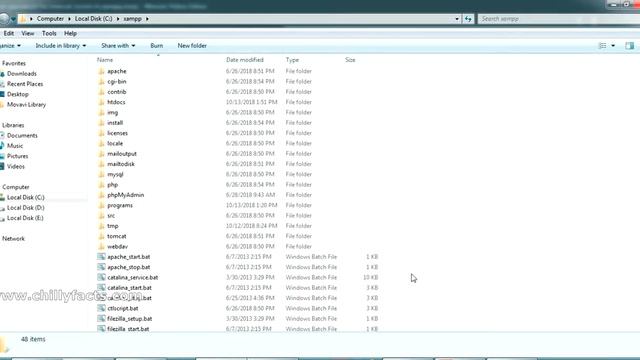Image resolution: width=640 pixels, height=360 pixels.
Task: Select the php folder icon
Action: (102, 184)
